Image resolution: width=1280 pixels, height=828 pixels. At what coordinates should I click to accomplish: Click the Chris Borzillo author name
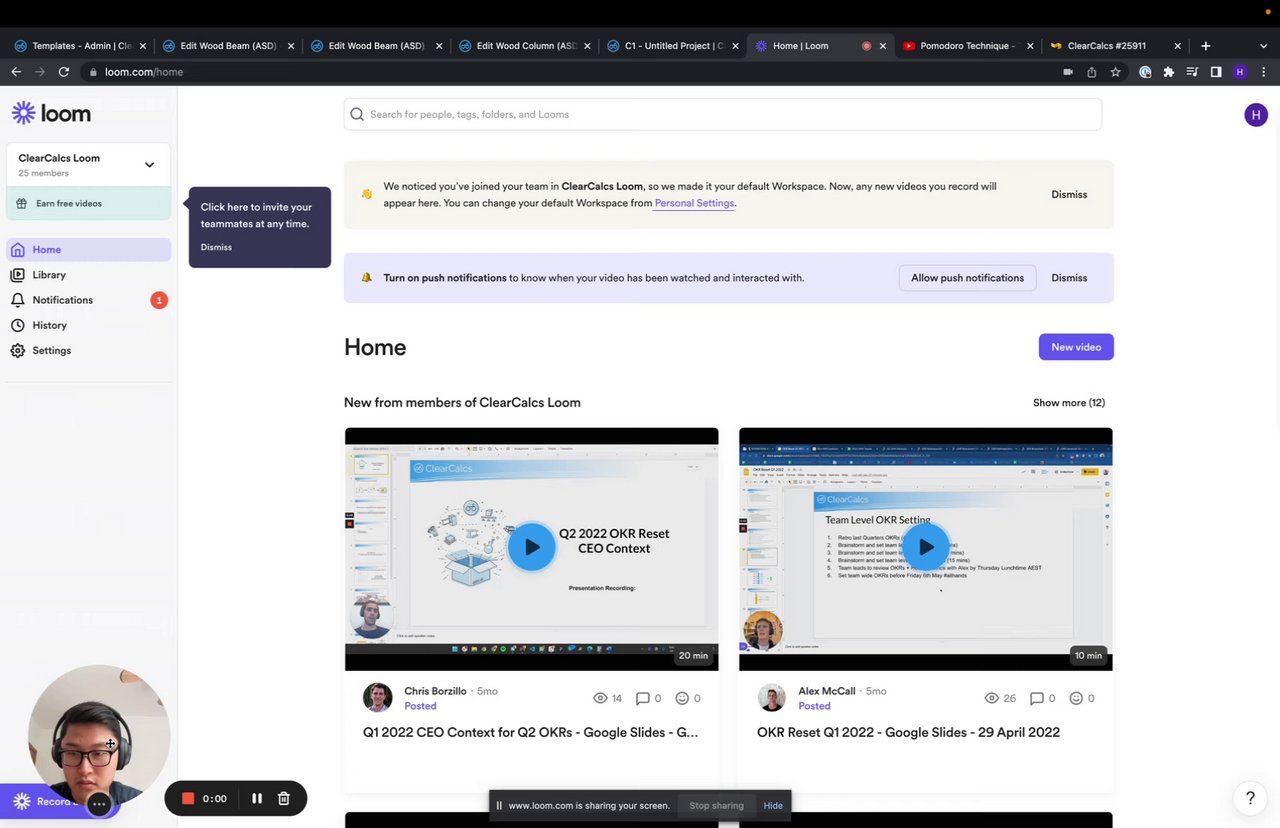(435, 691)
